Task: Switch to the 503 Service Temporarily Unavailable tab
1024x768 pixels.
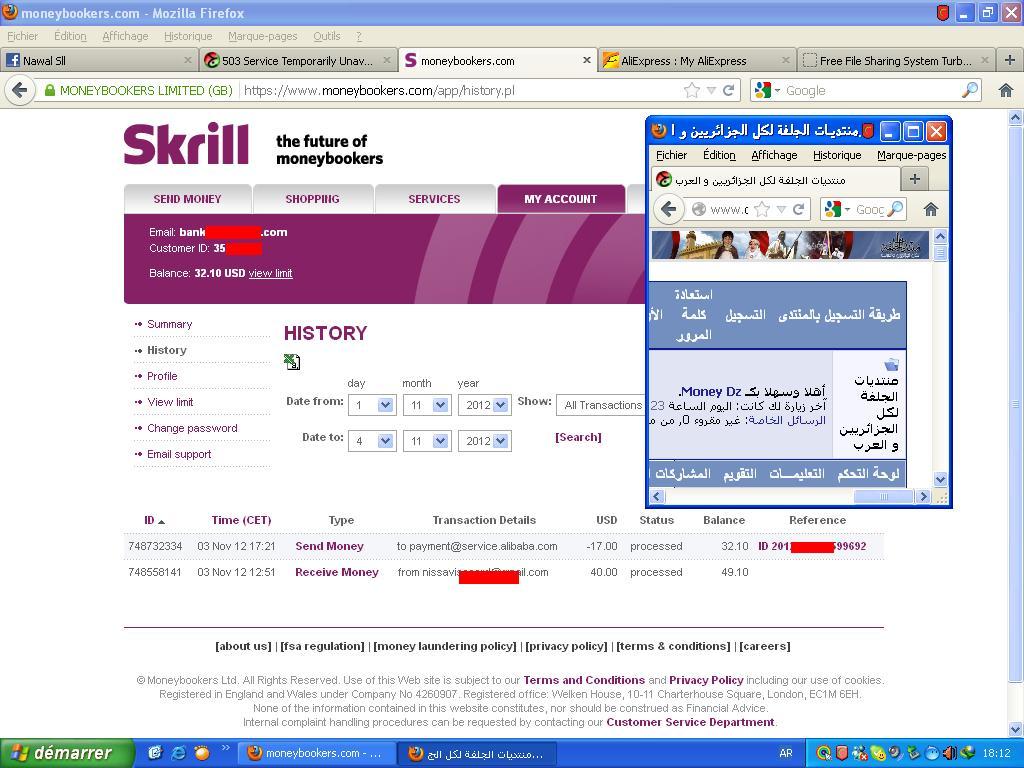Action: [x=297, y=60]
